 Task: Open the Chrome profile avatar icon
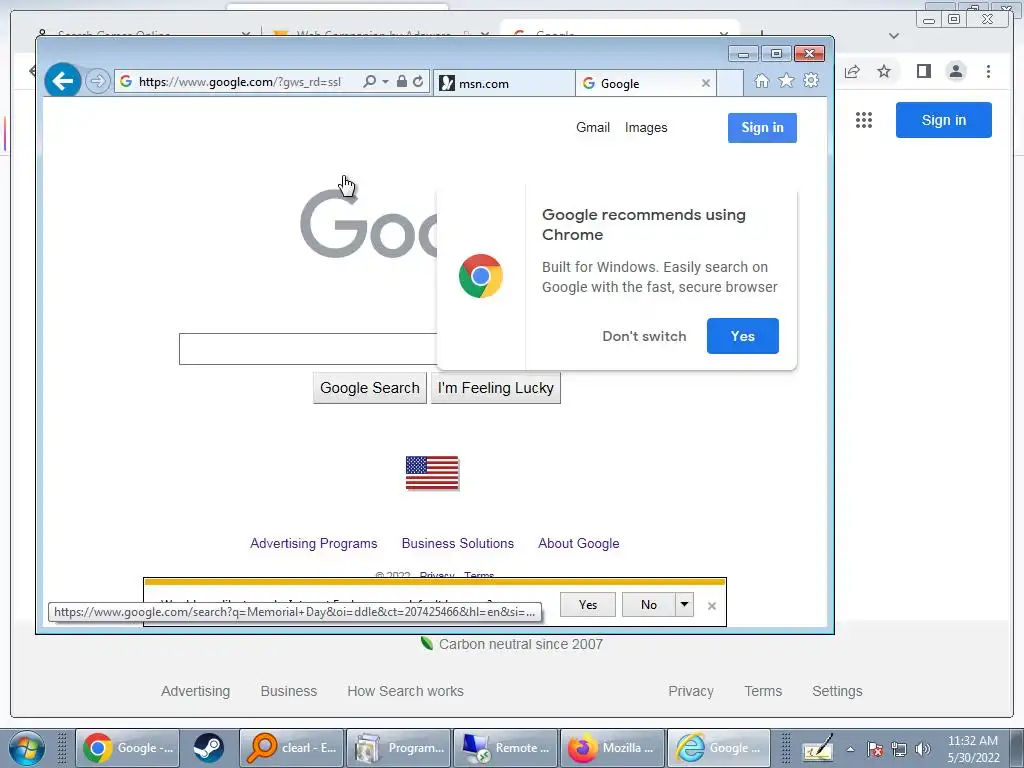tap(956, 71)
